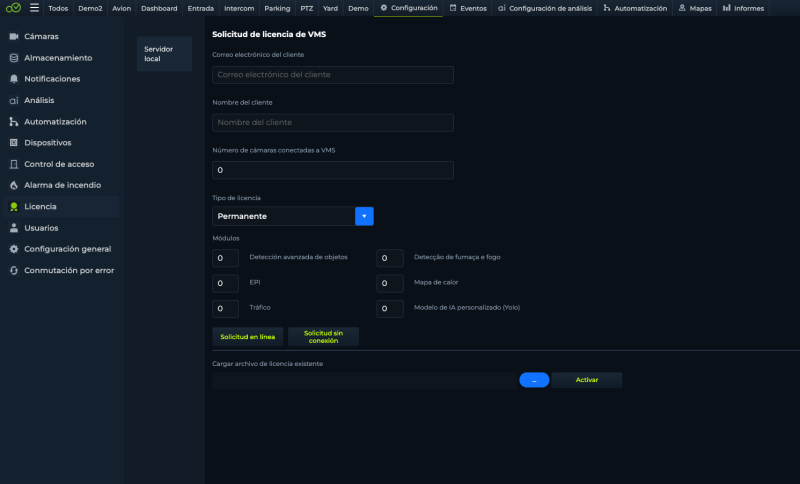
Task: Select the Usuarios person icon
Action: [14, 227]
